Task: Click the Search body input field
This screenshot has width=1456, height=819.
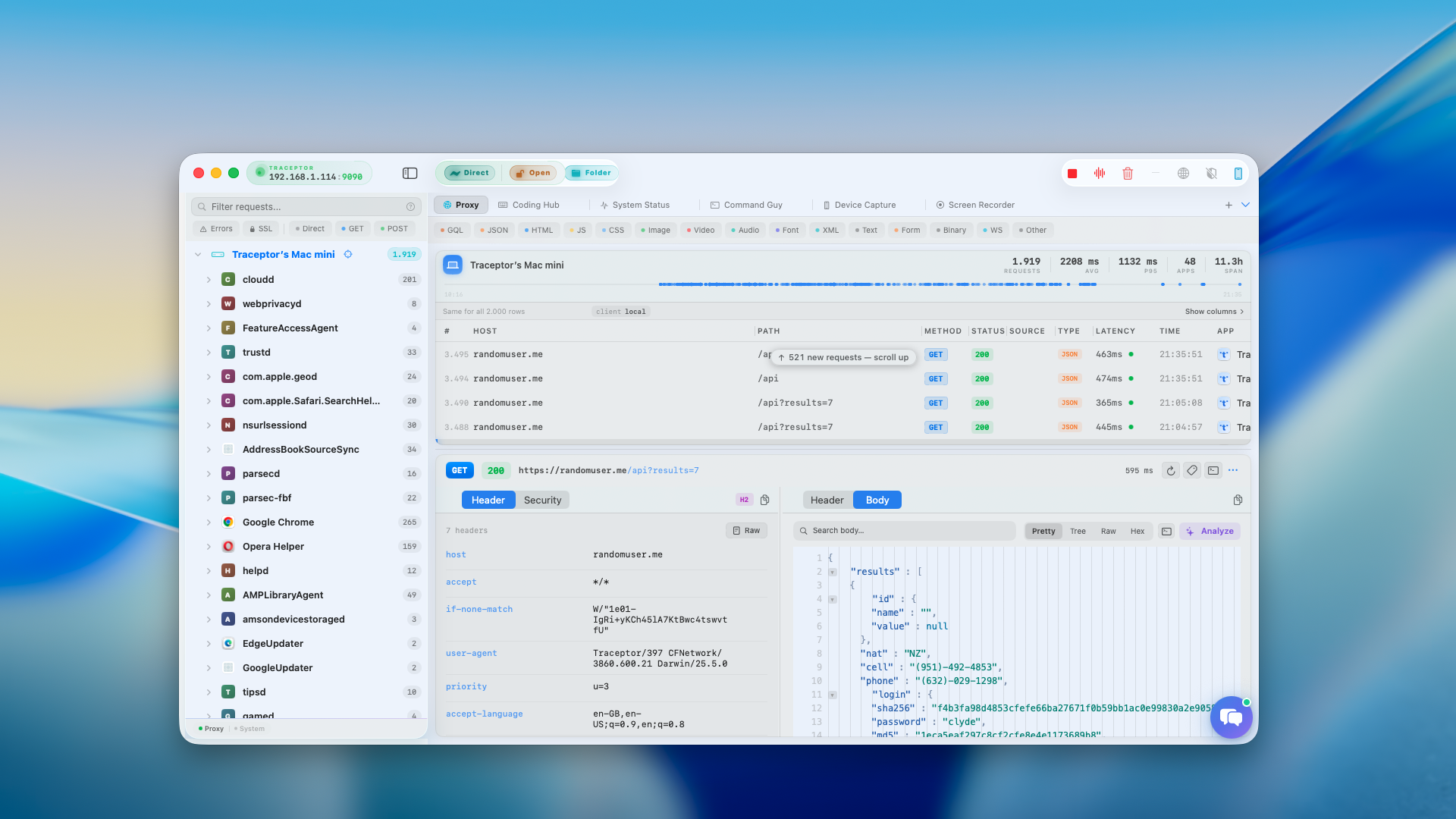Action: [904, 531]
